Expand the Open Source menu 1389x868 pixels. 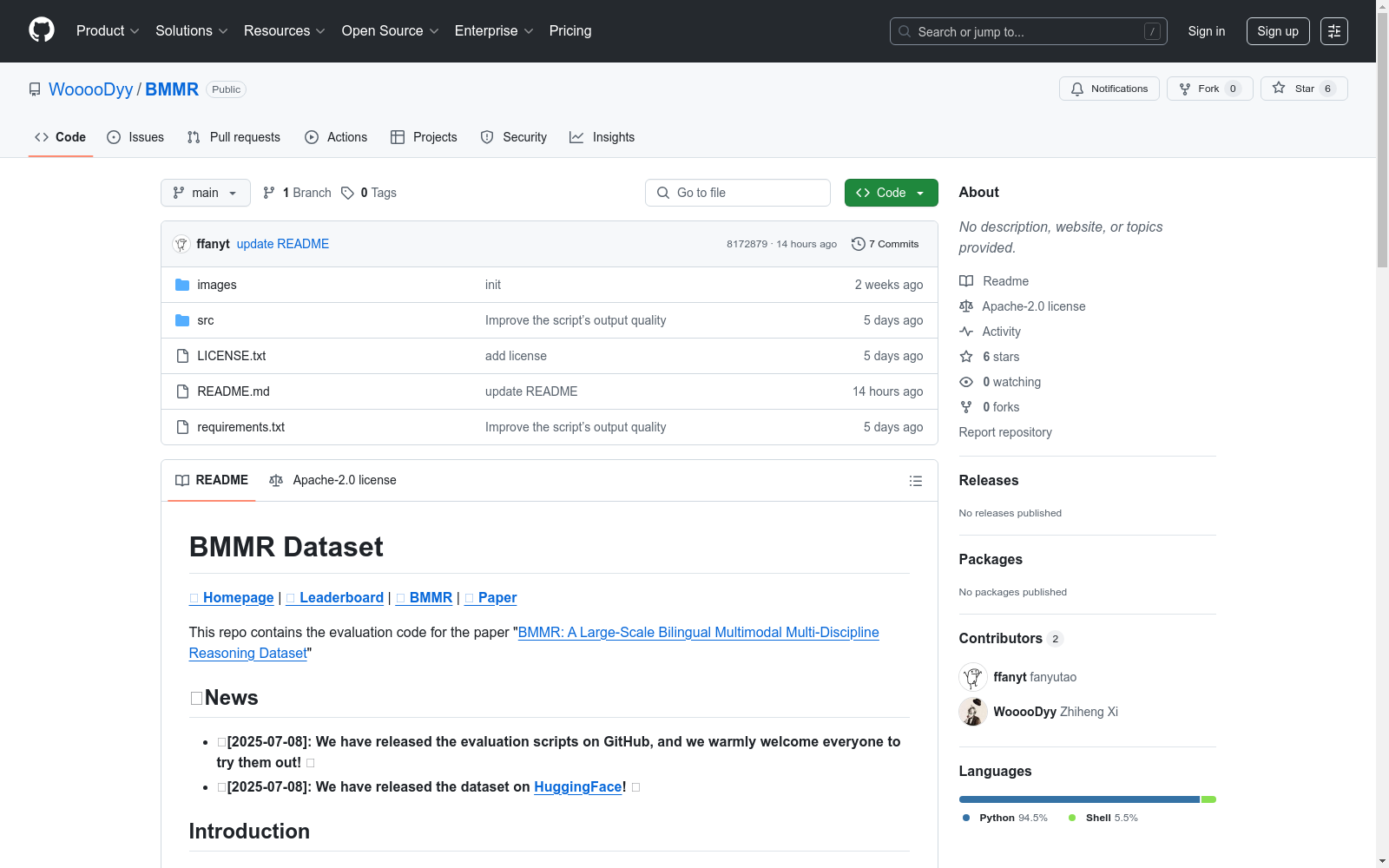[391, 31]
